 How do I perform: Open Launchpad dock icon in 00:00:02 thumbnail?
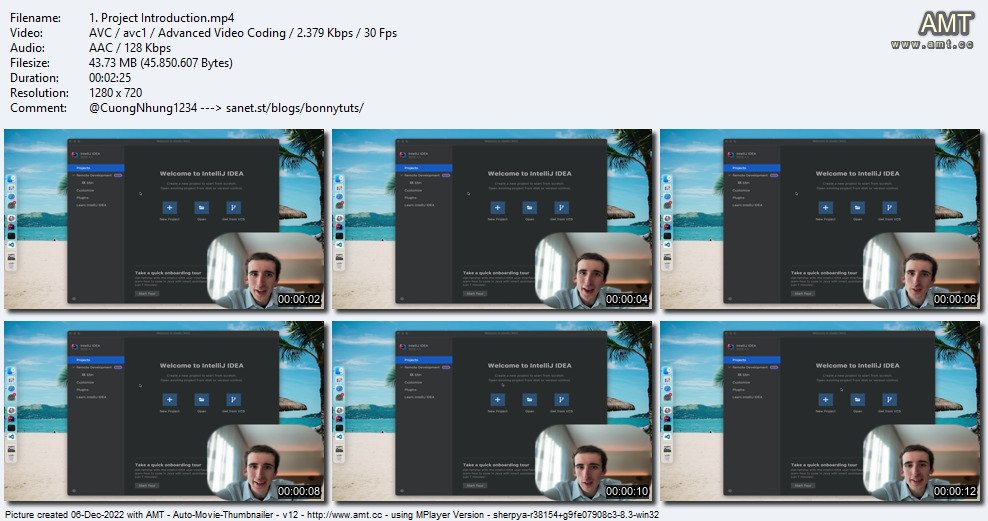(11, 188)
